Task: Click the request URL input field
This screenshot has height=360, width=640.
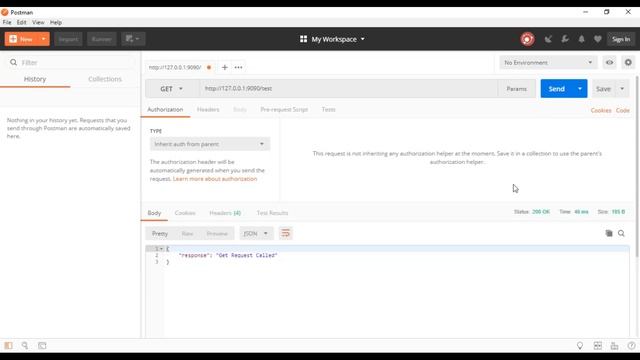Action: (349, 89)
